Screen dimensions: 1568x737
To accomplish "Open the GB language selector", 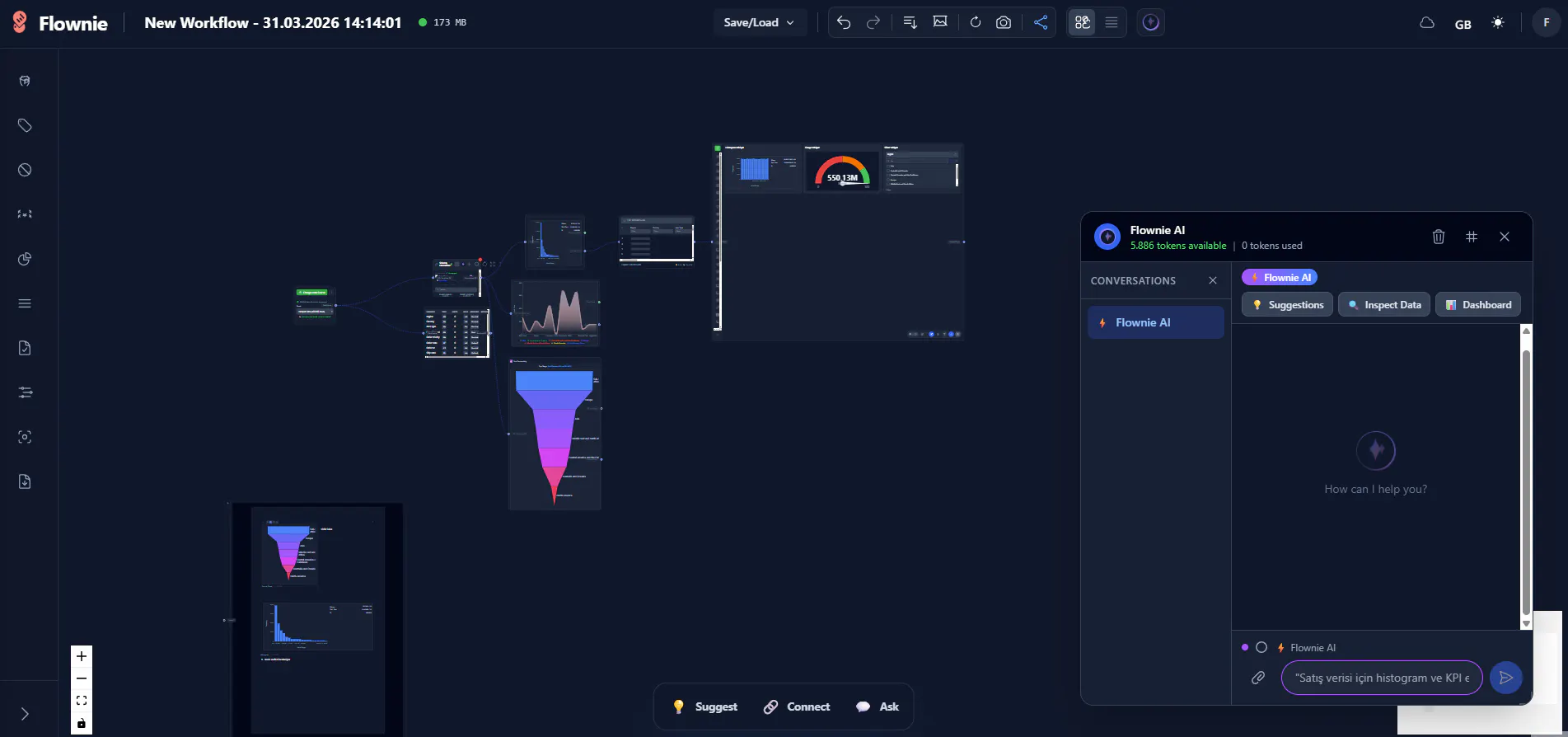I will click(x=1463, y=24).
